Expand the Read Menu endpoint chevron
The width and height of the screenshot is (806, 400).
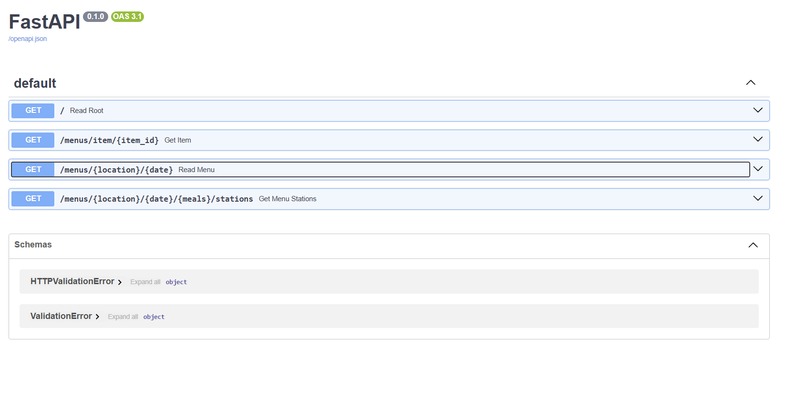pyautogui.click(x=758, y=169)
